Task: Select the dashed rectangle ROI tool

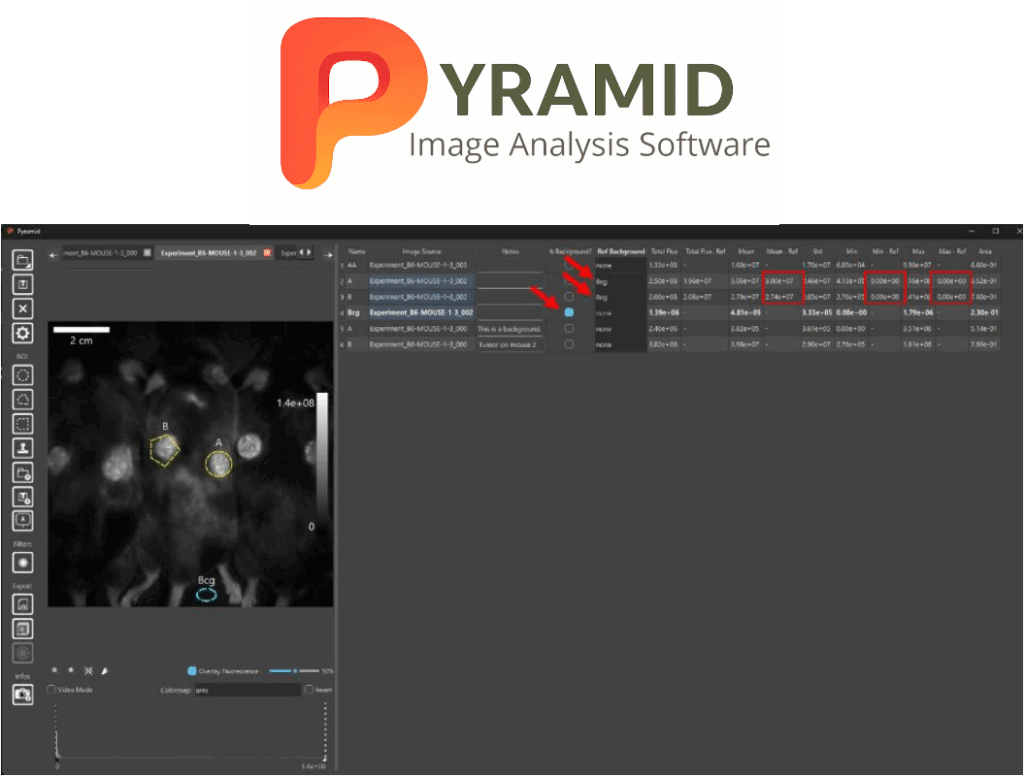Action: [23, 424]
